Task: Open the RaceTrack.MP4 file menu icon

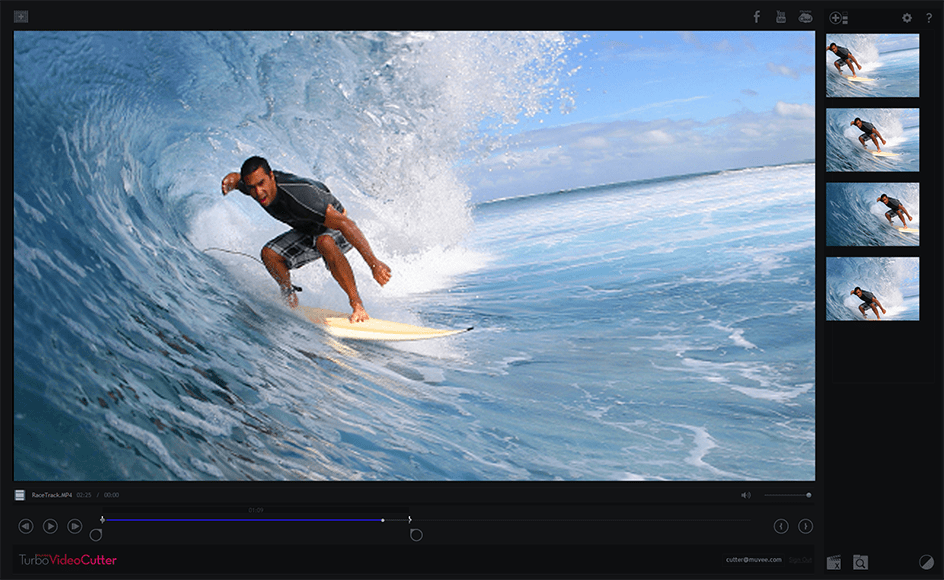Action: click(x=18, y=493)
